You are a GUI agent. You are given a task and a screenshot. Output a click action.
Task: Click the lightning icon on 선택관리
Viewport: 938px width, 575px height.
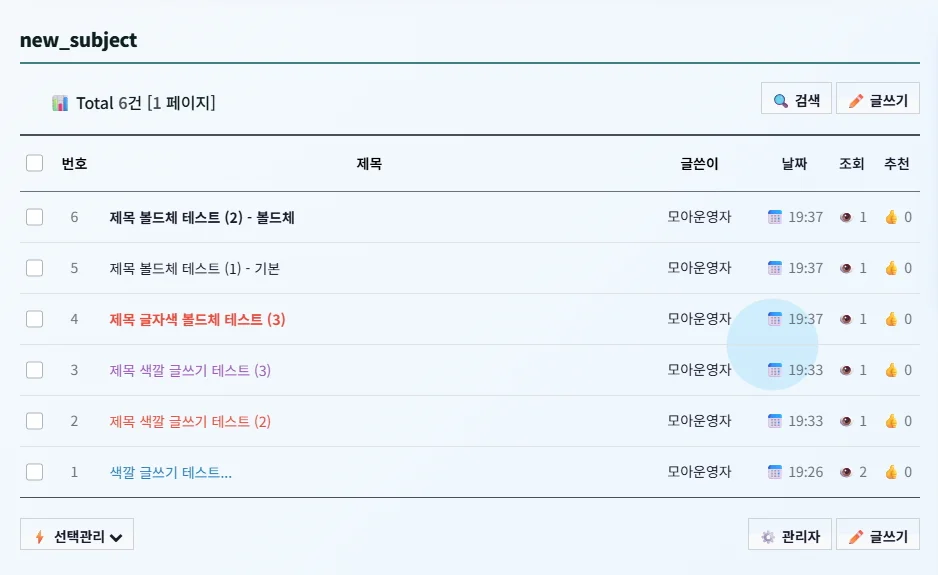39,537
